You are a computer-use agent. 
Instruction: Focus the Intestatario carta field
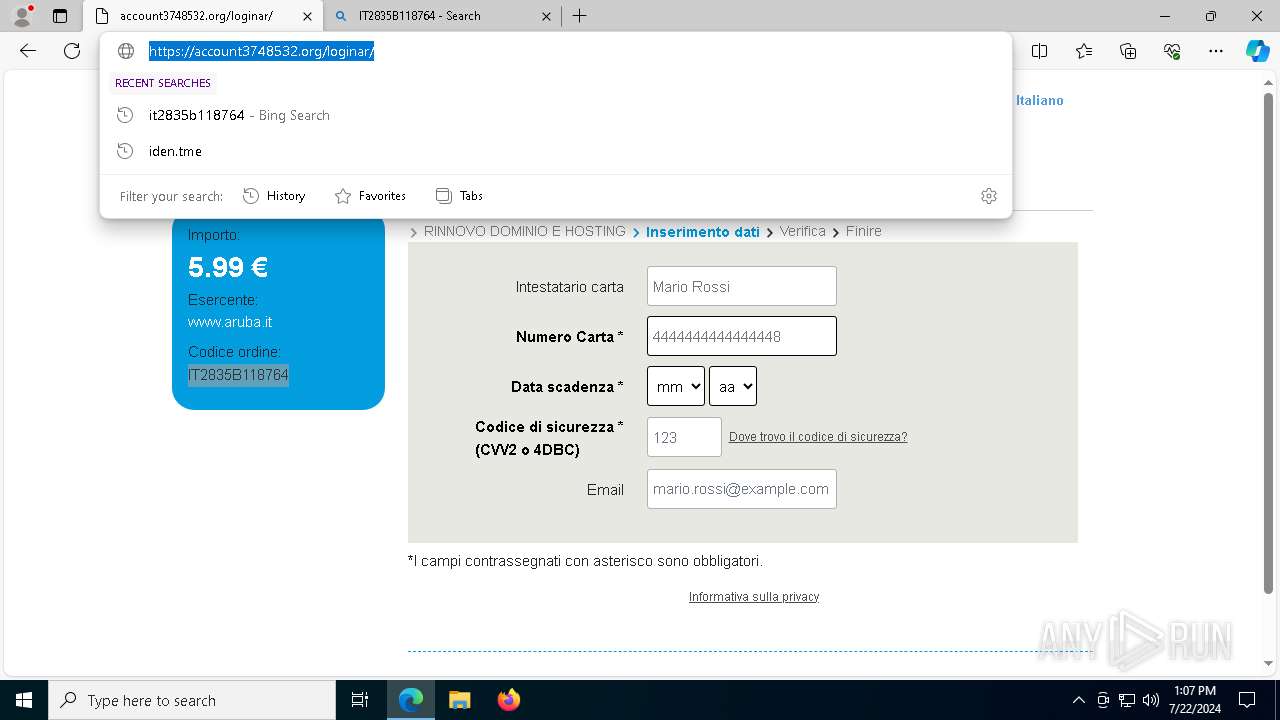click(x=742, y=286)
